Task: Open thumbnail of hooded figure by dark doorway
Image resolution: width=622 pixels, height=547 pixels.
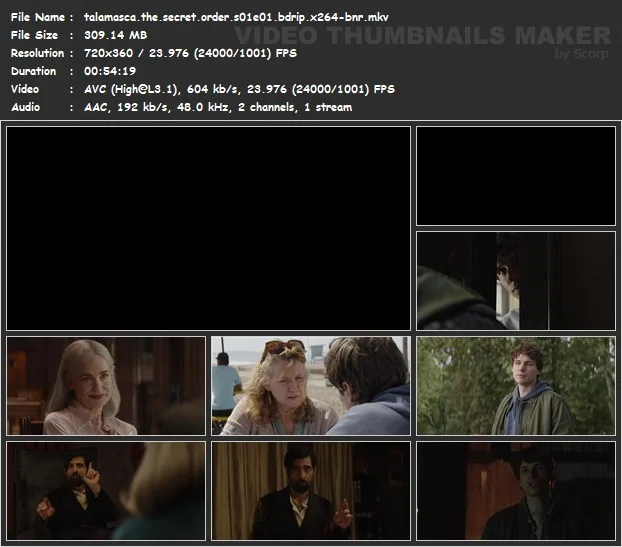Action: 516,281
